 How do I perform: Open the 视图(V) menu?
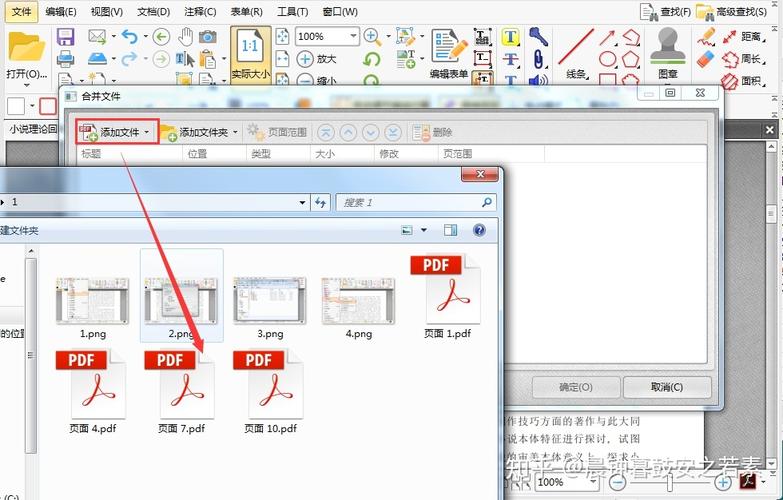click(106, 11)
